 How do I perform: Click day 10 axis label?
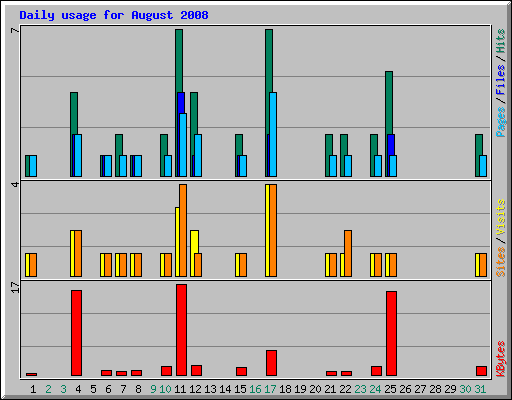pos(165,389)
